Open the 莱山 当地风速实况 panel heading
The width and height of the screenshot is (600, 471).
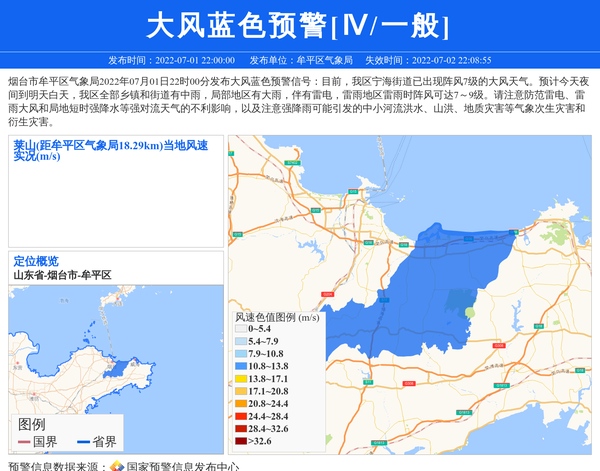[x=110, y=151]
